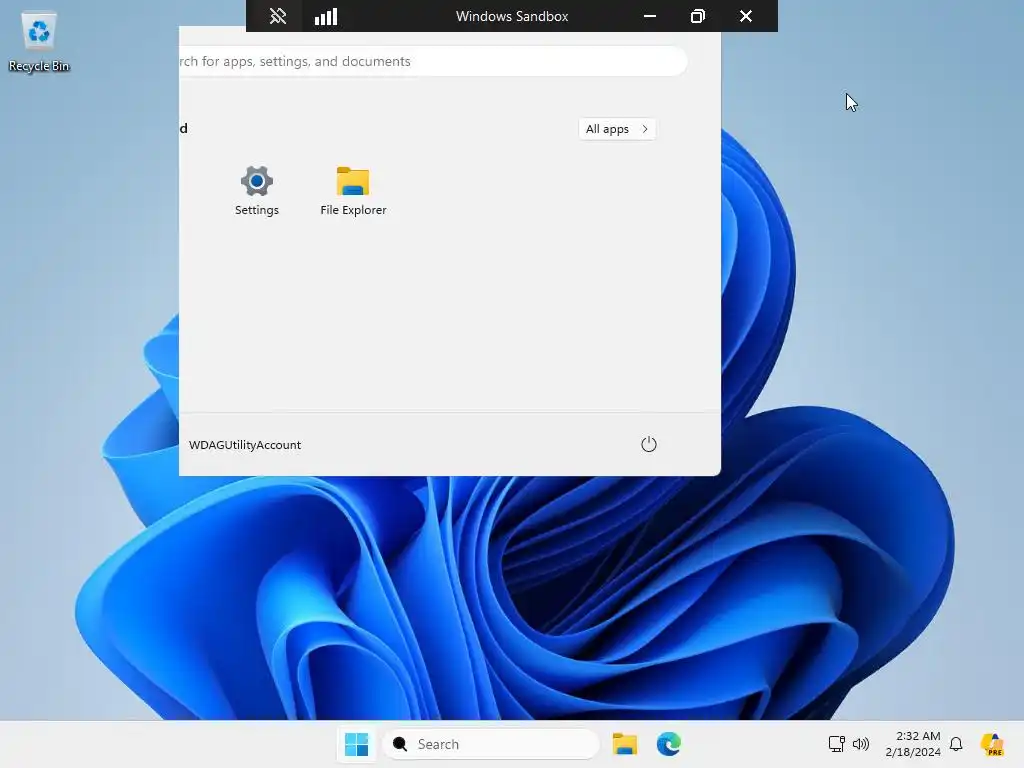Close the Windows Sandbox session
Viewport: 1024px width, 768px height.
(746, 16)
